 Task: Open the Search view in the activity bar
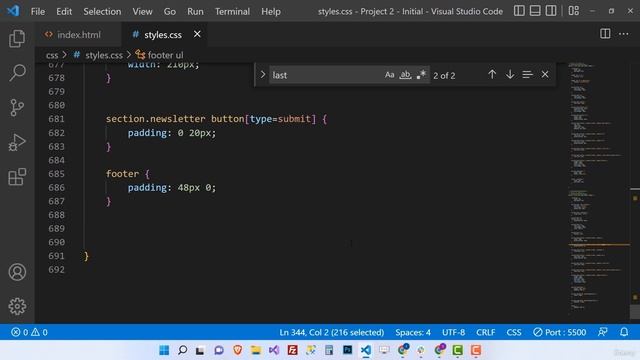coord(17,73)
